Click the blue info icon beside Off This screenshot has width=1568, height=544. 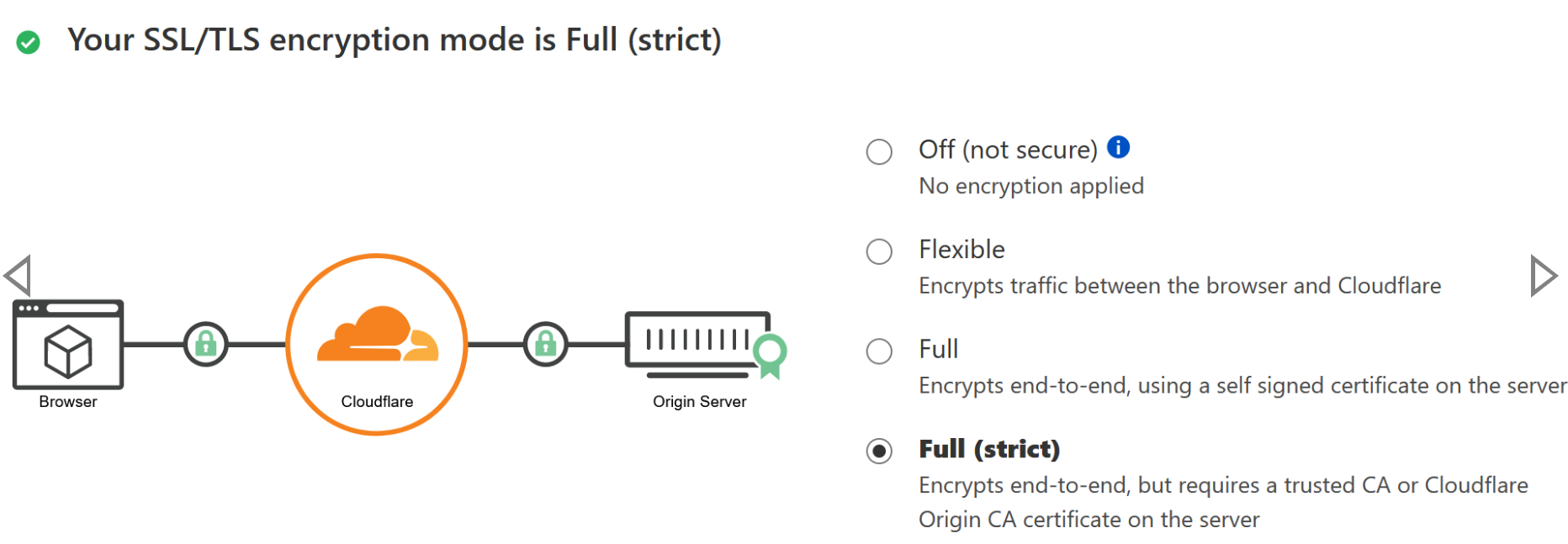pyautogui.click(x=1118, y=147)
